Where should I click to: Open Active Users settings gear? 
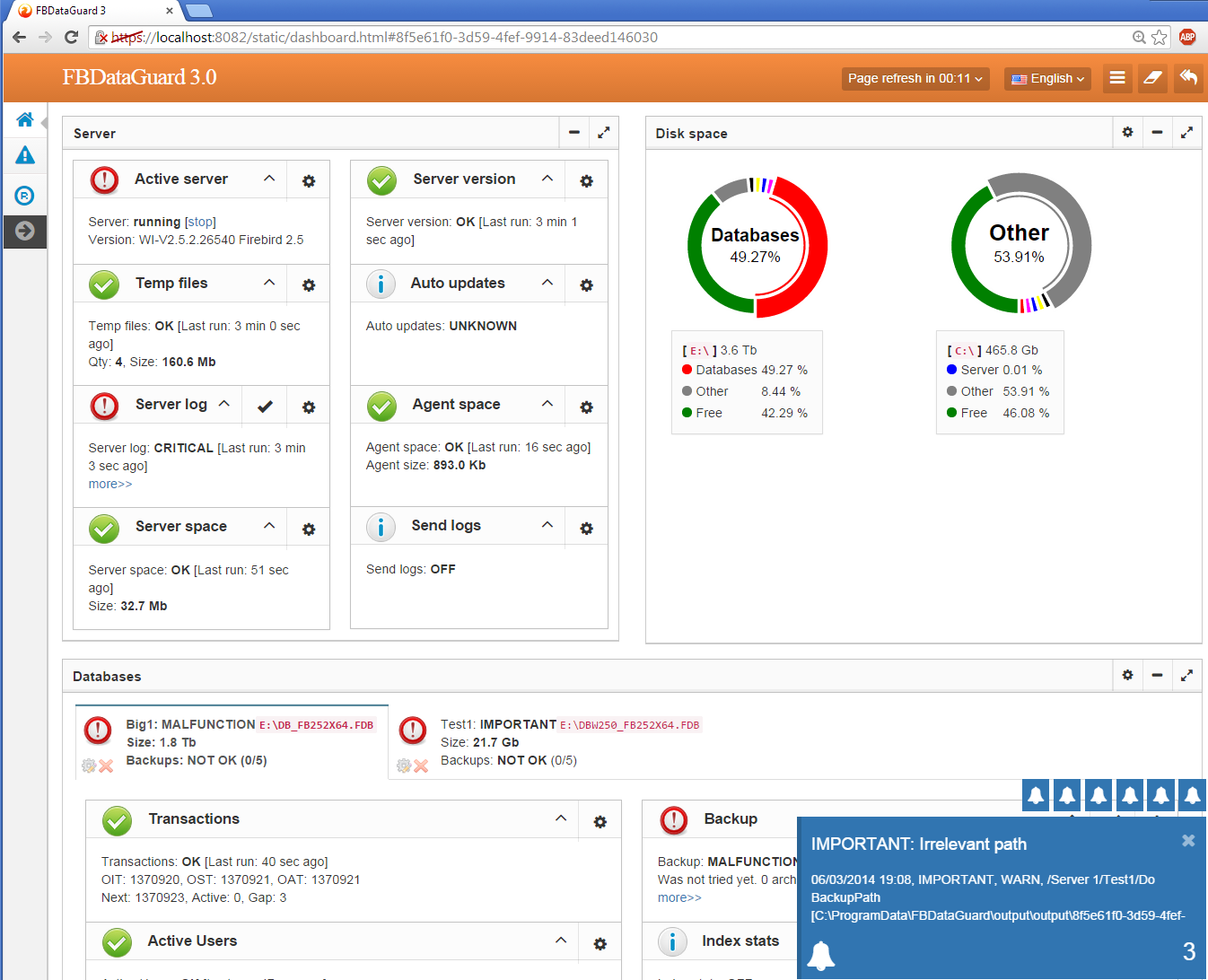[600, 944]
